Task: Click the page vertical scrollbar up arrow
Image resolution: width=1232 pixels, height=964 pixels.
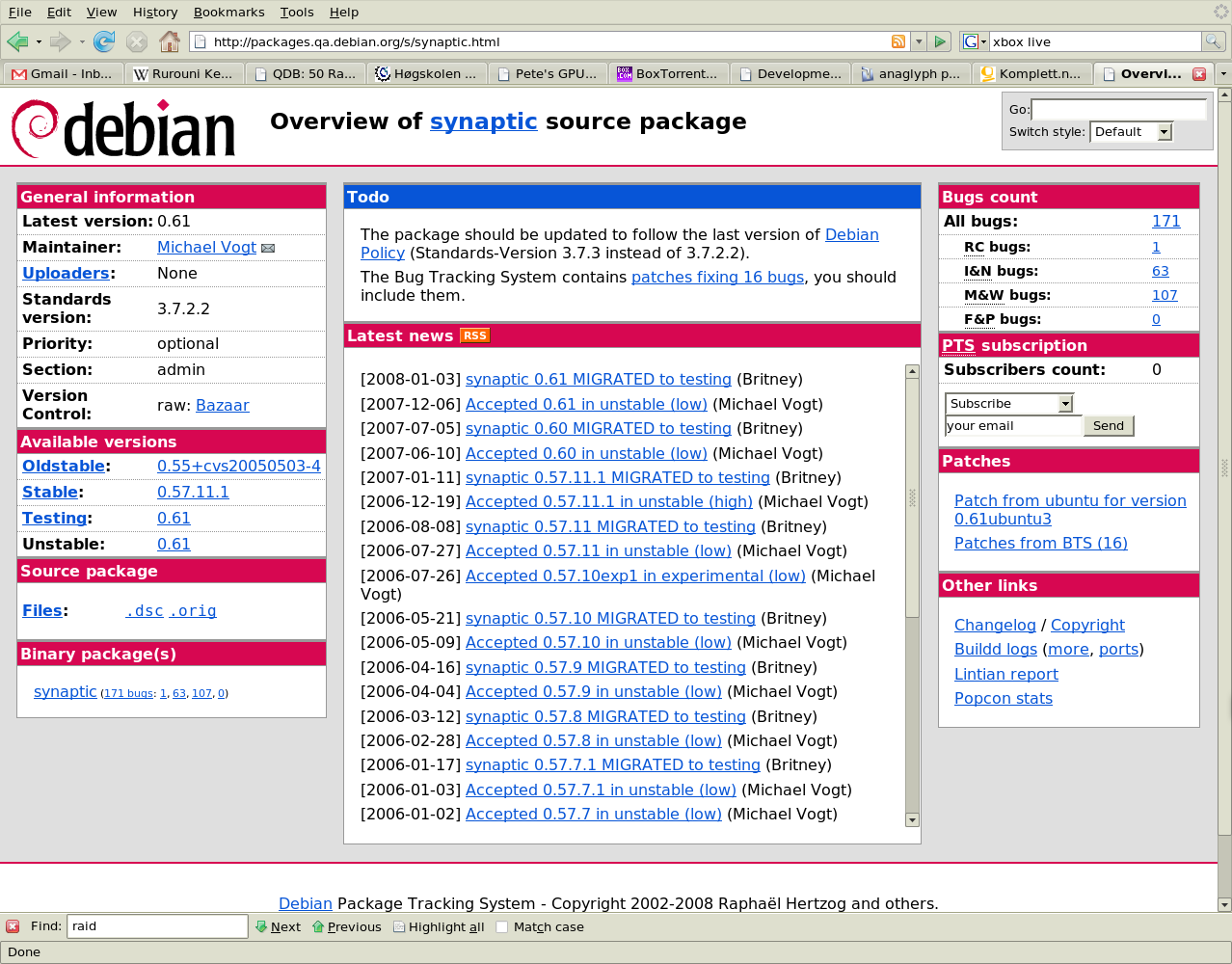Action: 1224,94
